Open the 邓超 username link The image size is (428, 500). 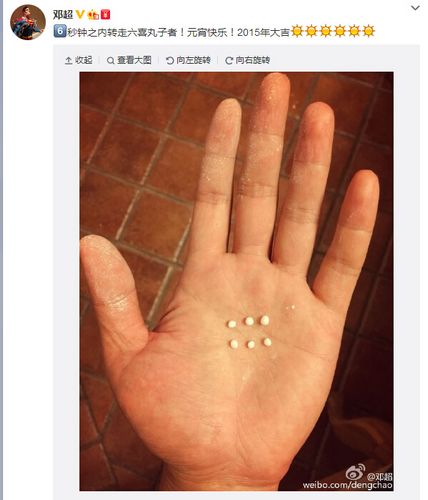pos(63,14)
